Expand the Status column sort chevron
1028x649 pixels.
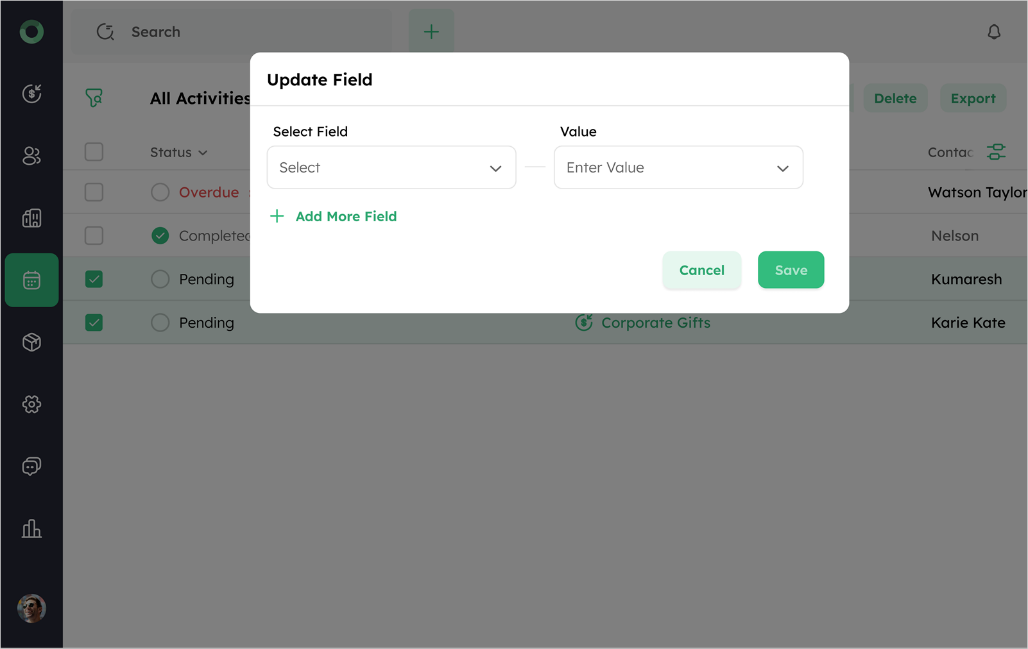coord(203,153)
